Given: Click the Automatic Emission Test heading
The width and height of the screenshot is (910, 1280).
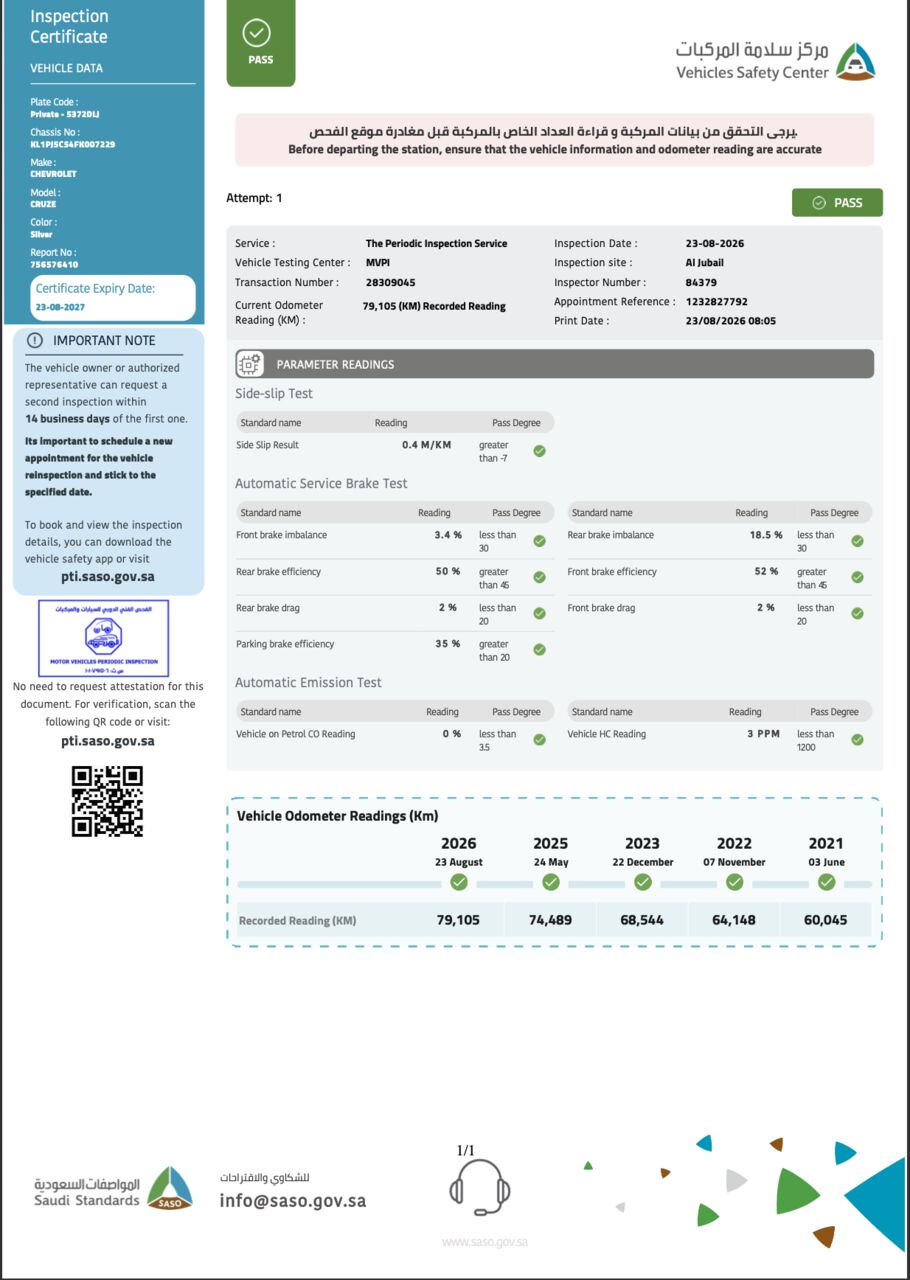Looking at the screenshot, I should [x=308, y=682].
